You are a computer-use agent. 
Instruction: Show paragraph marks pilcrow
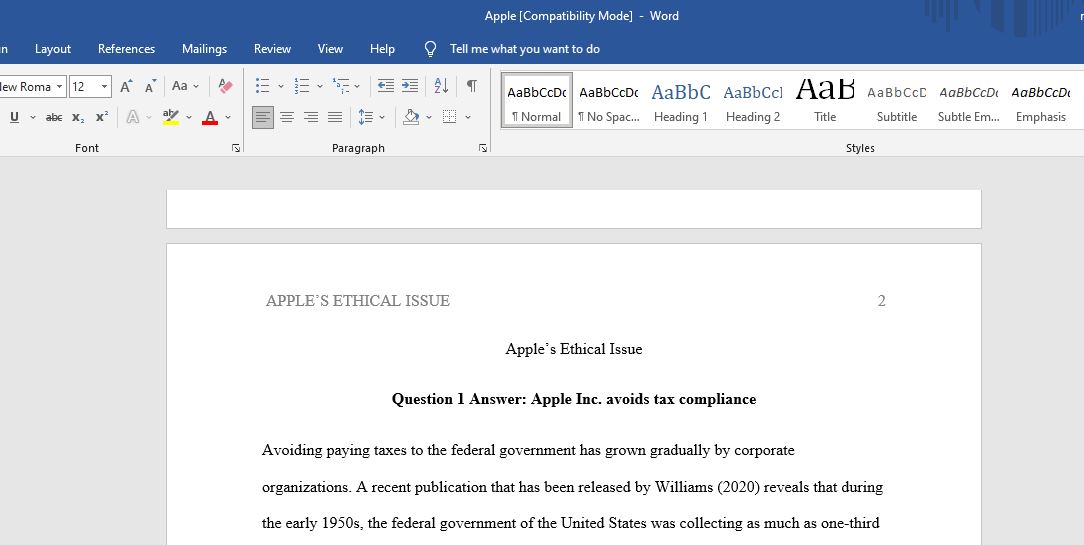(x=471, y=86)
